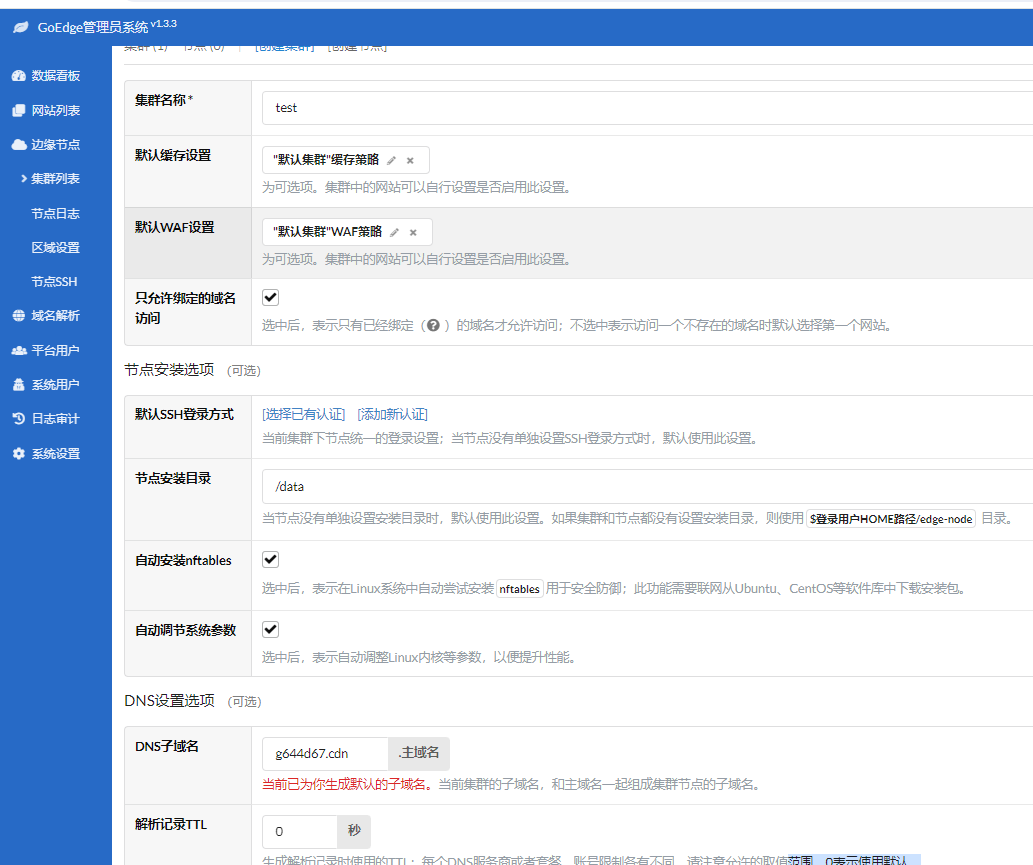Focus the DNS子域名 input field
The width and height of the screenshot is (1033, 865).
click(x=325, y=754)
